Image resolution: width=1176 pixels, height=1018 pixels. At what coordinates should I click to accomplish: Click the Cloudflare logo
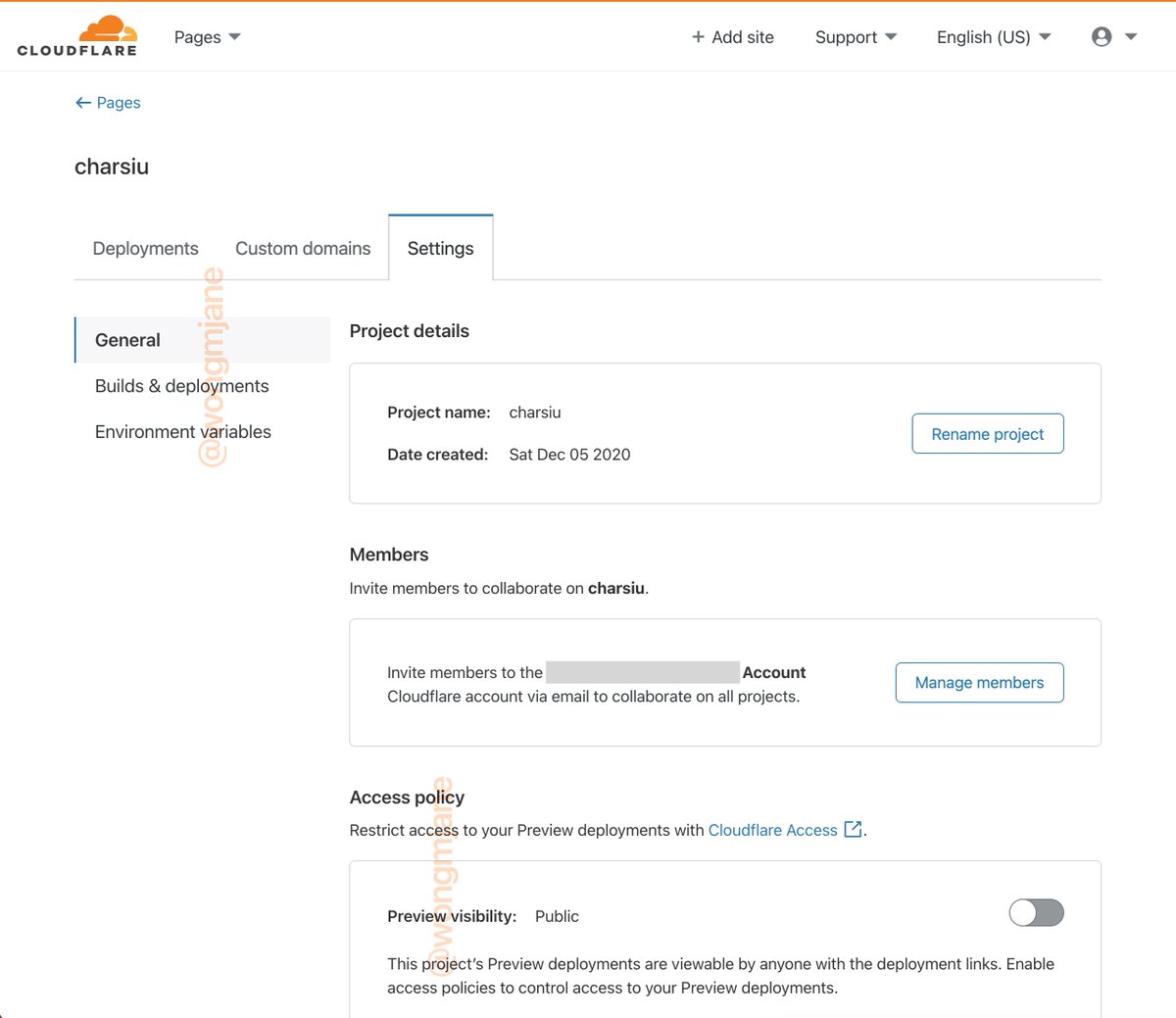point(77,36)
